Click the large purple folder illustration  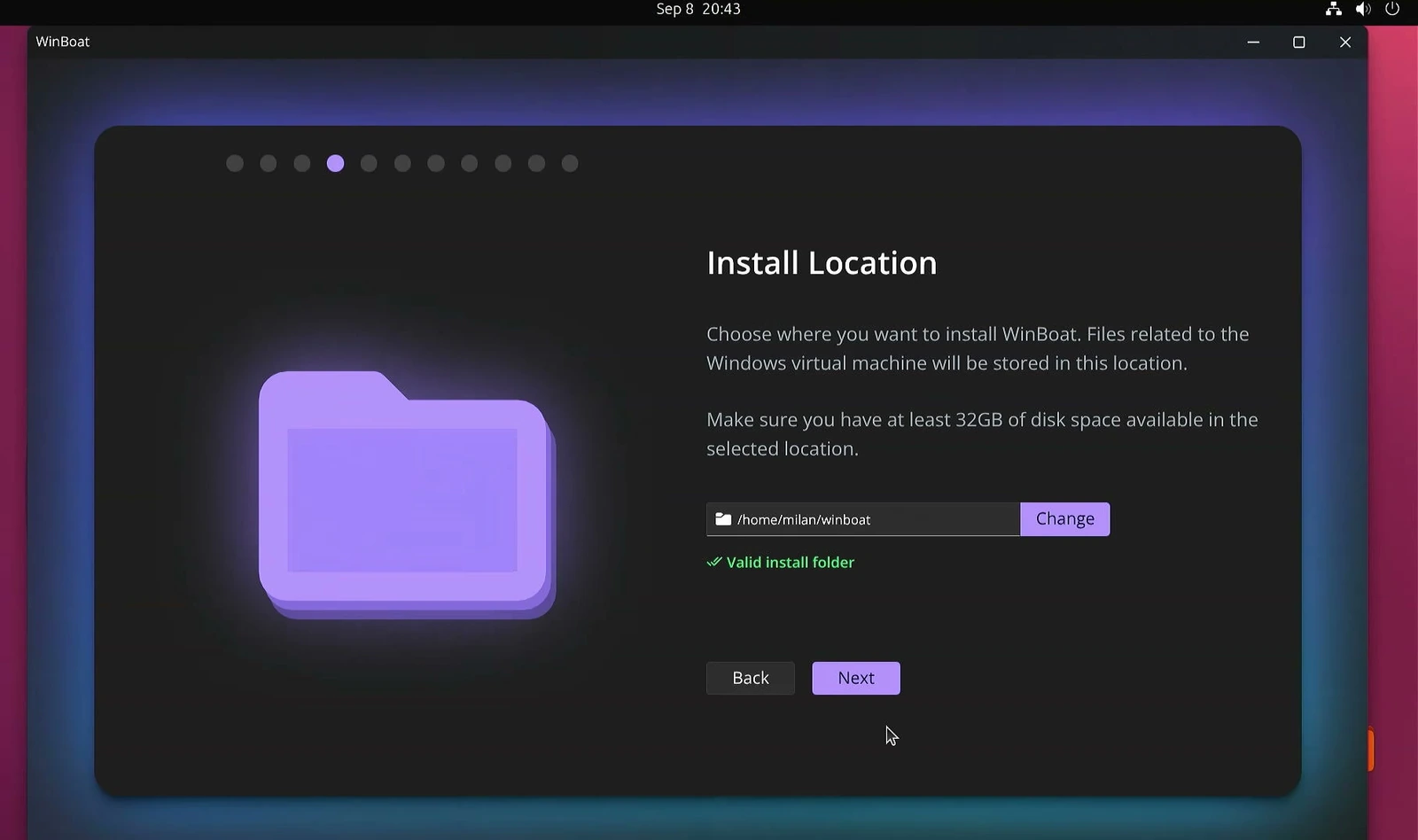(407, 494)
